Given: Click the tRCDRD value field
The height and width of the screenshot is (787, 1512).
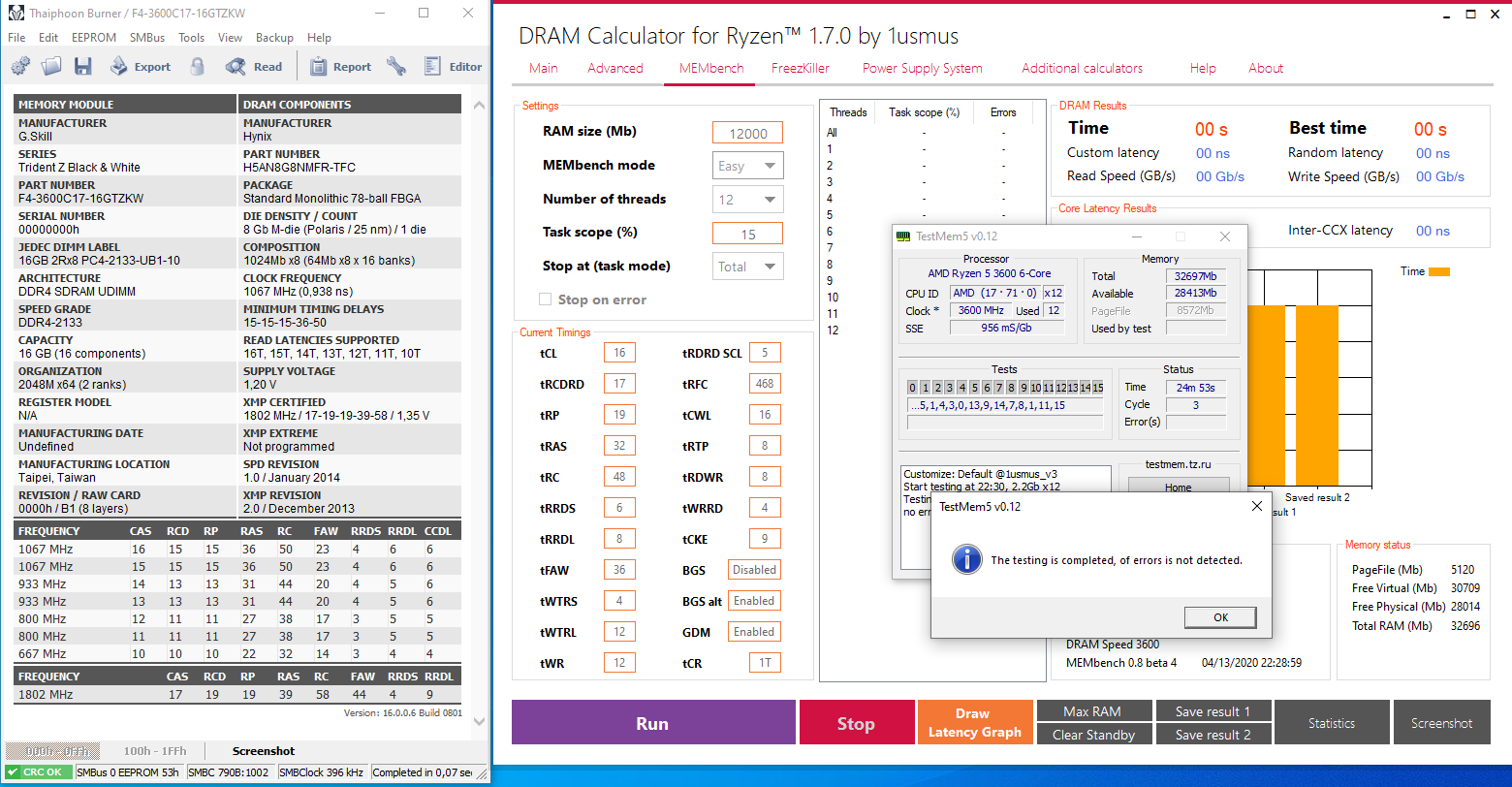Looking at the screenshot, I should point(619,384).
